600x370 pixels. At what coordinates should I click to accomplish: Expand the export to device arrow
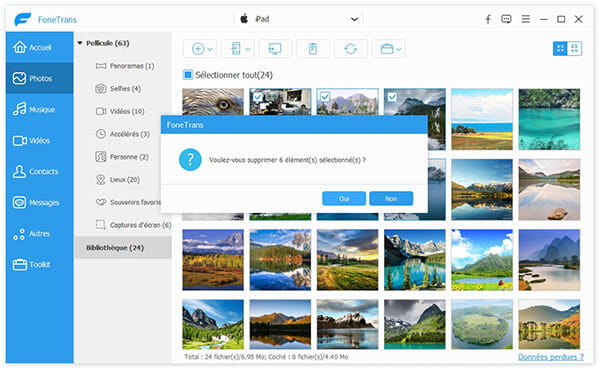[x=248, y=49]
